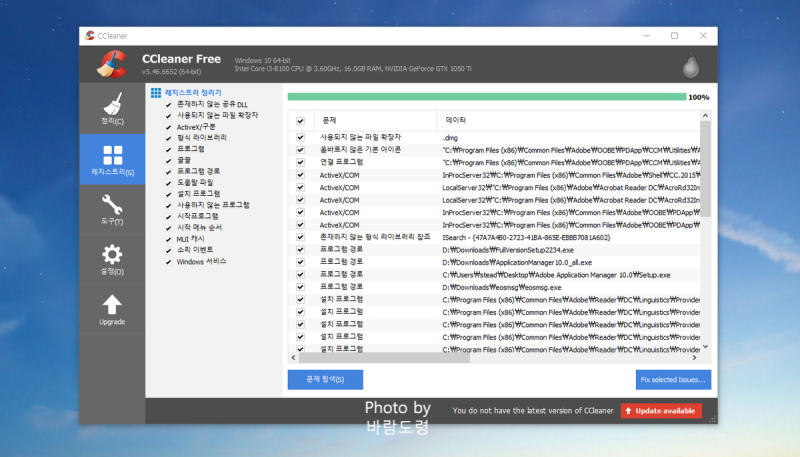Click the results list vertical scrollbar thumb
This screenshot has height=457, width=800.
705,168
